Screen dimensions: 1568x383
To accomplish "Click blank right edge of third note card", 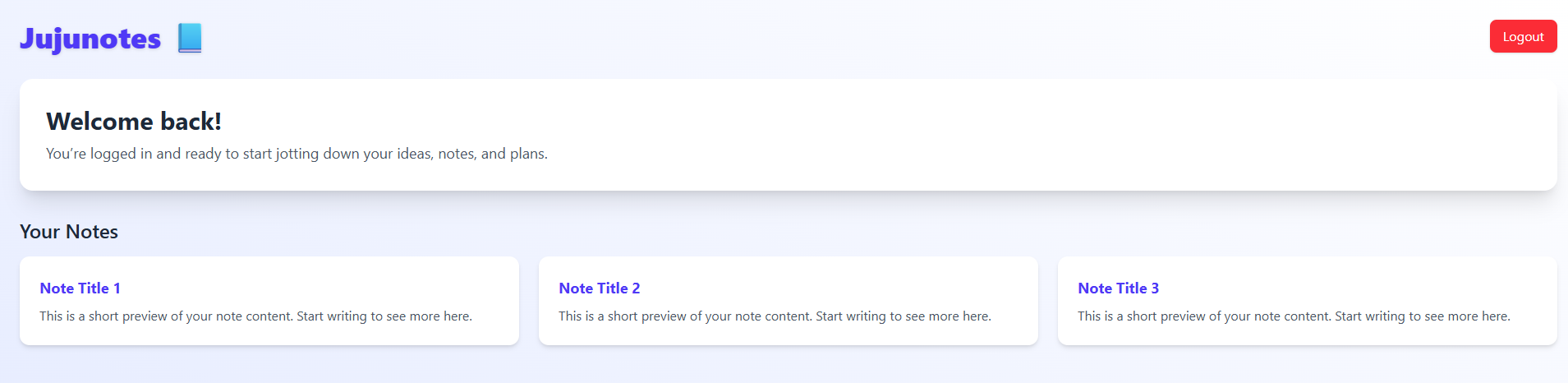I will pos(1538,288).
